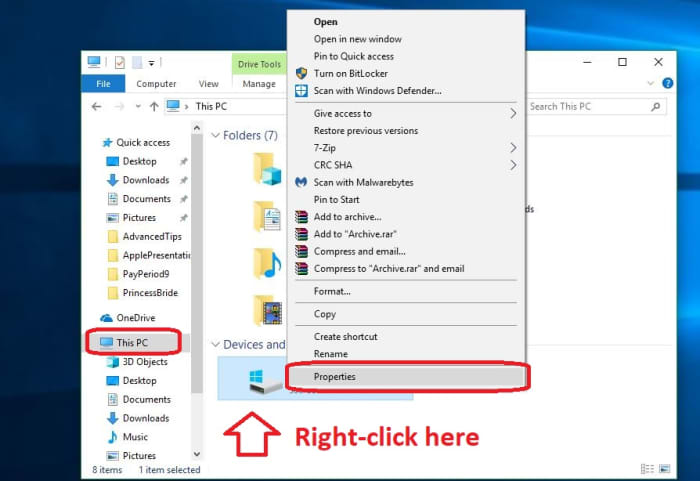This screenshot has height=481, width=700.
Task: Click the Music note icon in navigation pane
Action: click(x=113, y=437)
